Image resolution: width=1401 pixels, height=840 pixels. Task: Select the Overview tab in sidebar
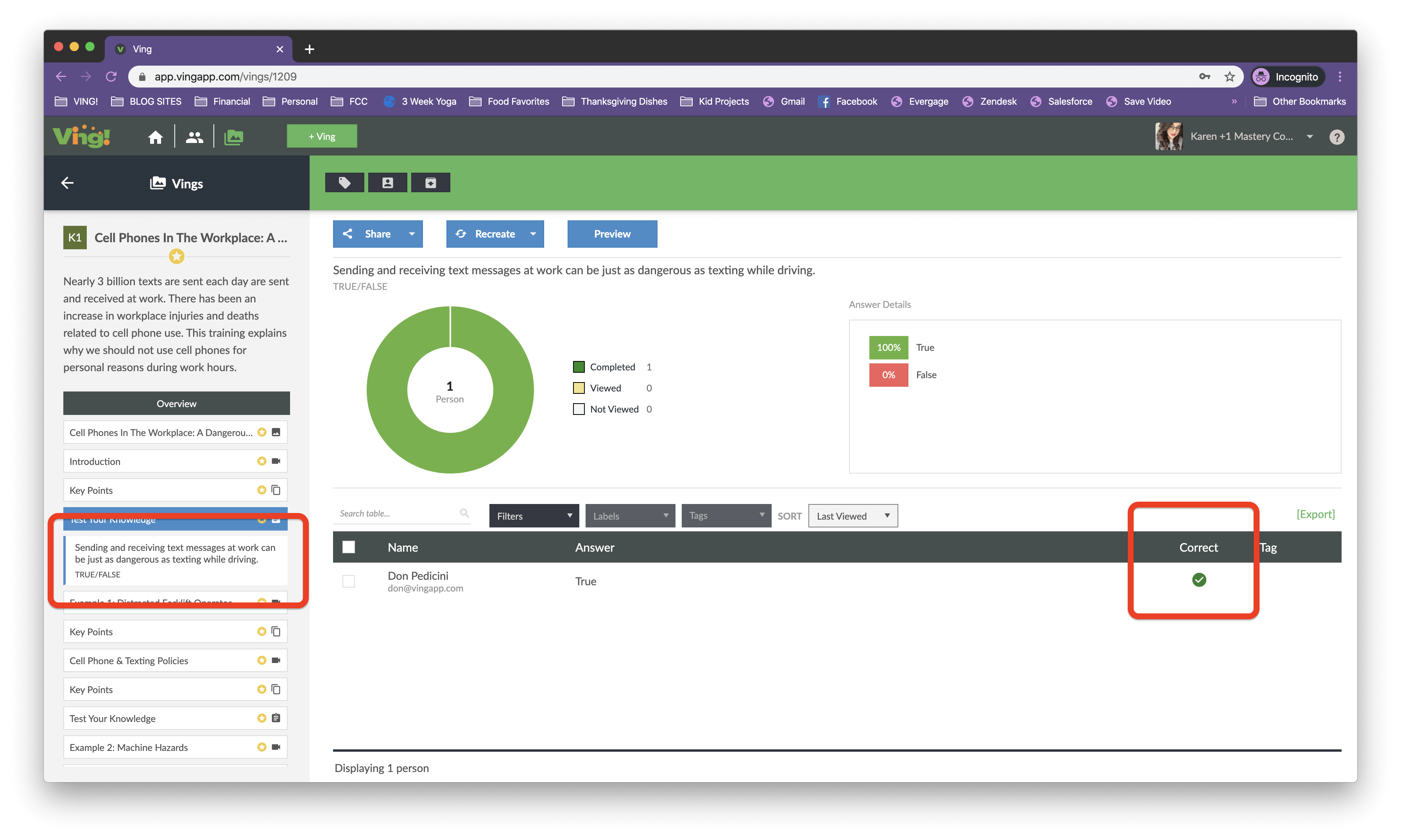pyautogui.click(x=177, y=403)
